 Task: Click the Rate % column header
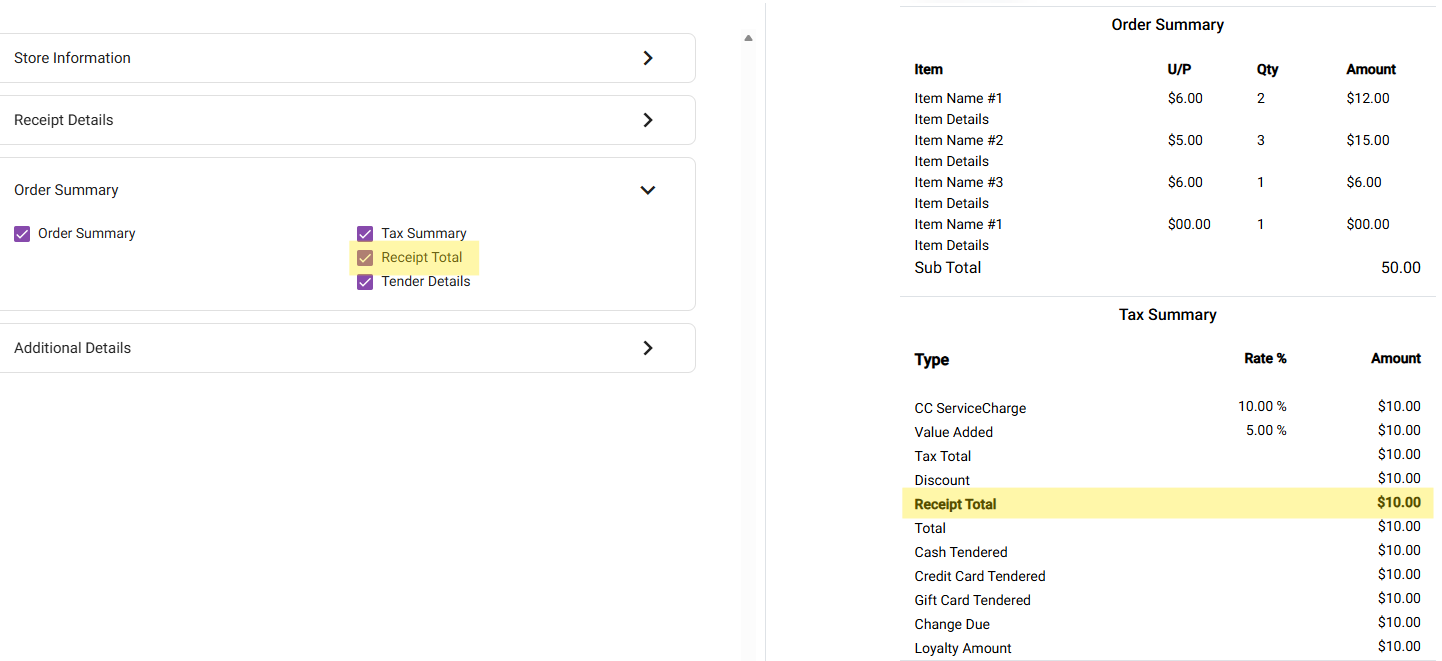[1265, 359]
